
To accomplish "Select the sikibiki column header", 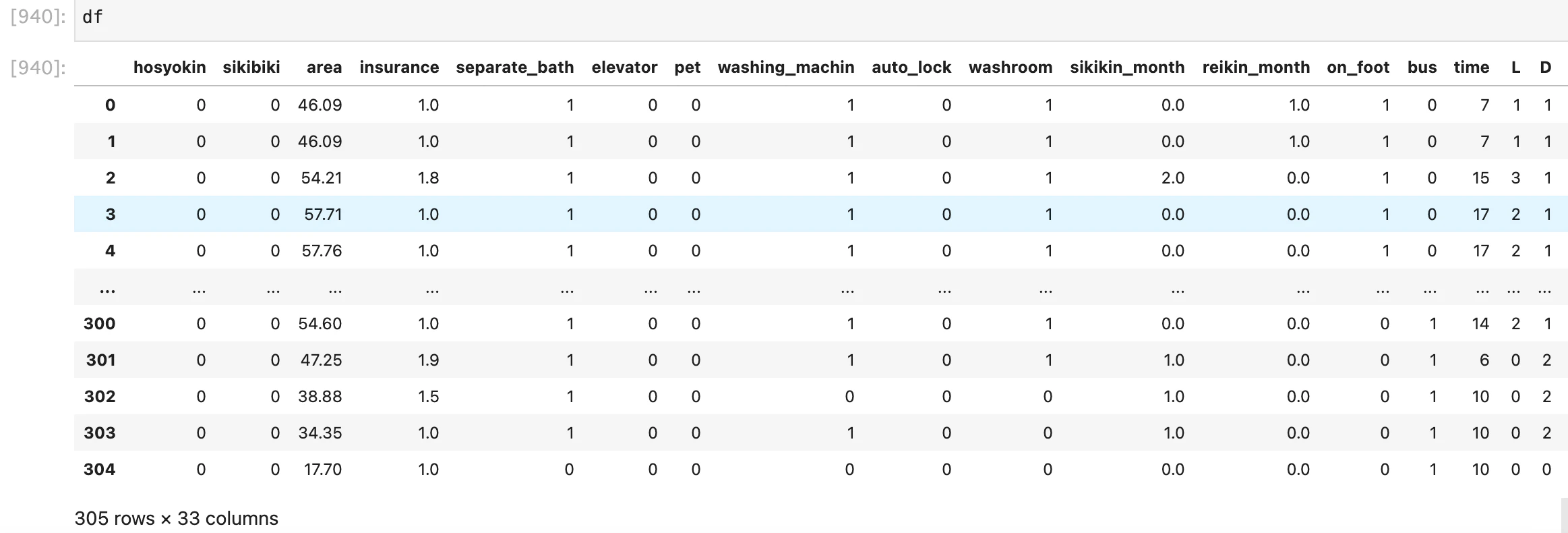I will [251, 67].
